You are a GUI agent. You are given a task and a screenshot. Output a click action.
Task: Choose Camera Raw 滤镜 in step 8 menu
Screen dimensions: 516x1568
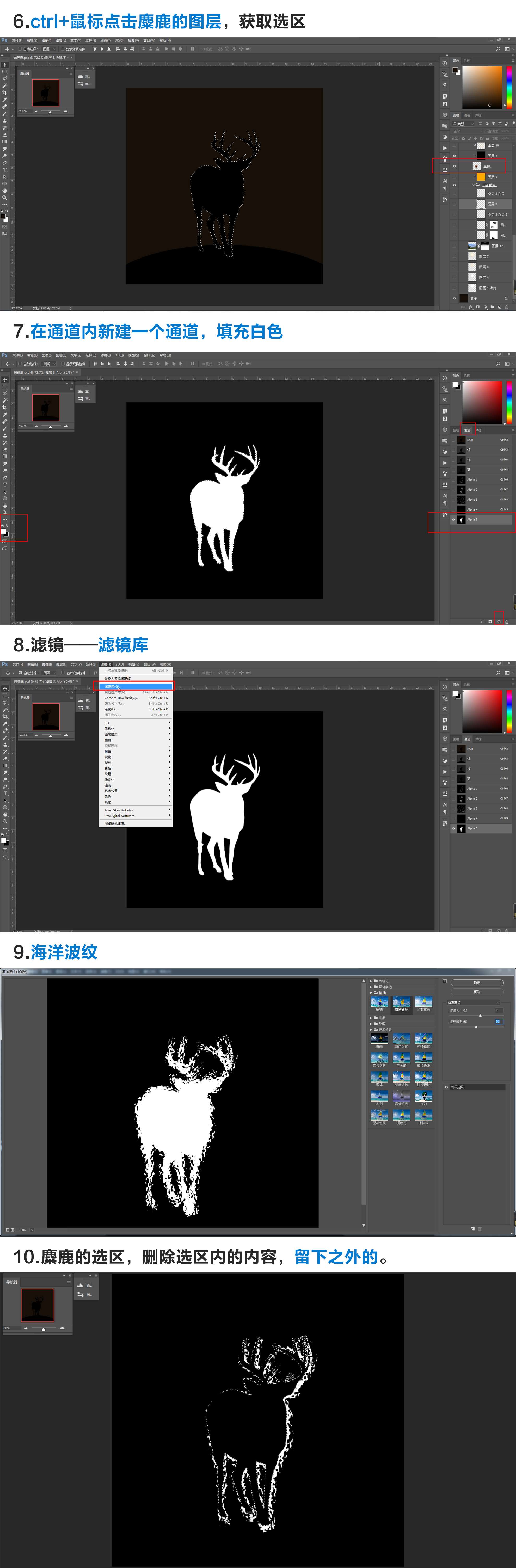click(136, 698)
